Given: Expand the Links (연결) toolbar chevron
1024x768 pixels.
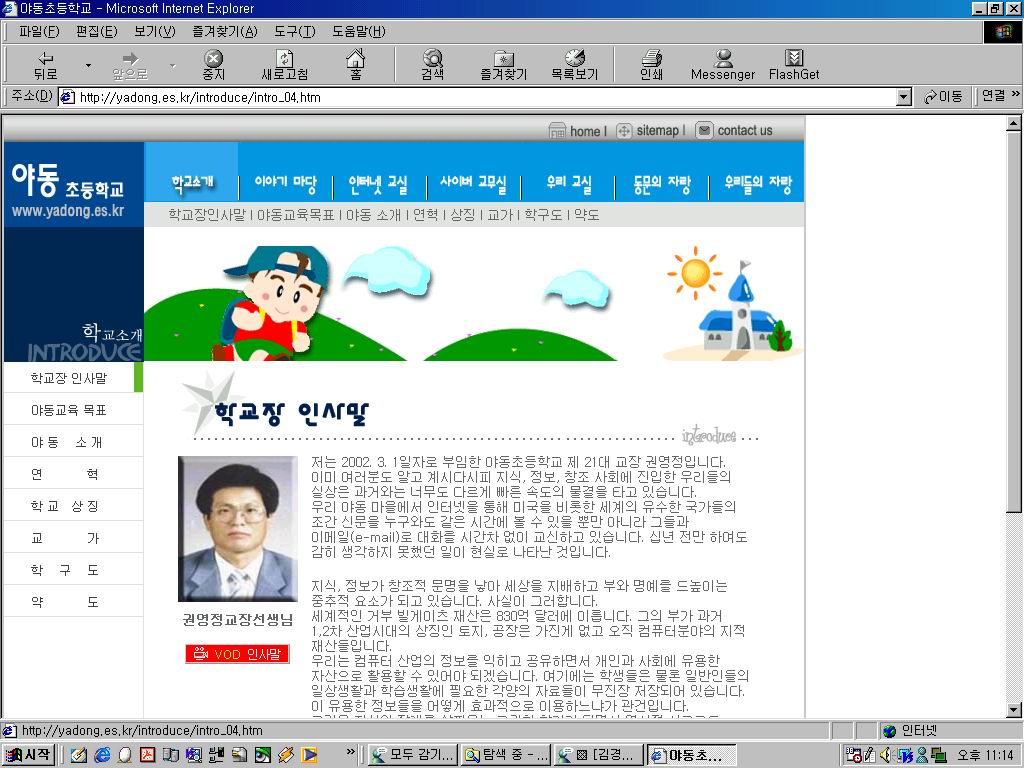Looking at the screenshot, I should click(x=1016, y=94).
